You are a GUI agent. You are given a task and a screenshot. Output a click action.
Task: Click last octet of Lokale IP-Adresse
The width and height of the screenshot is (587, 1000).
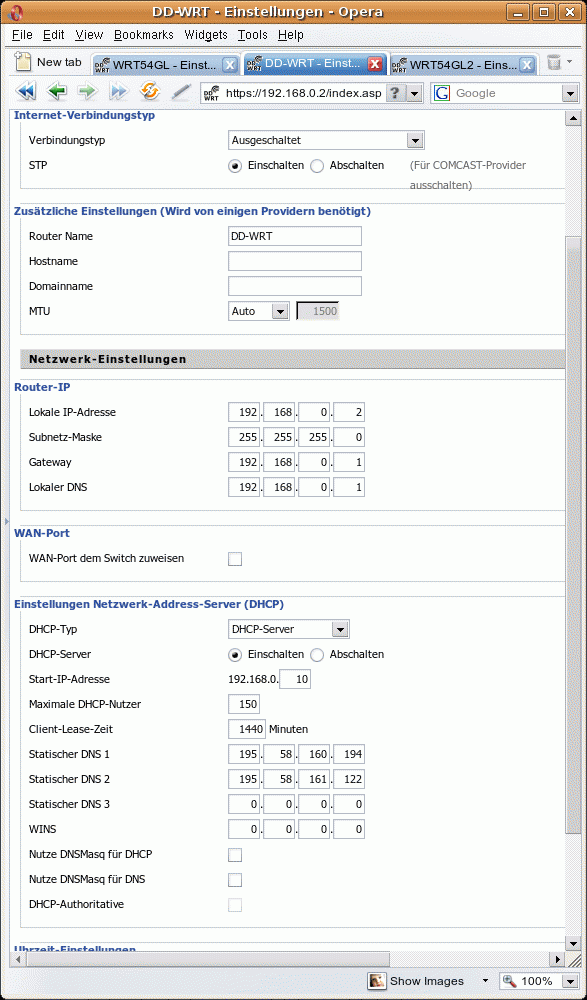pyautogui.click(x=349, y=413)
